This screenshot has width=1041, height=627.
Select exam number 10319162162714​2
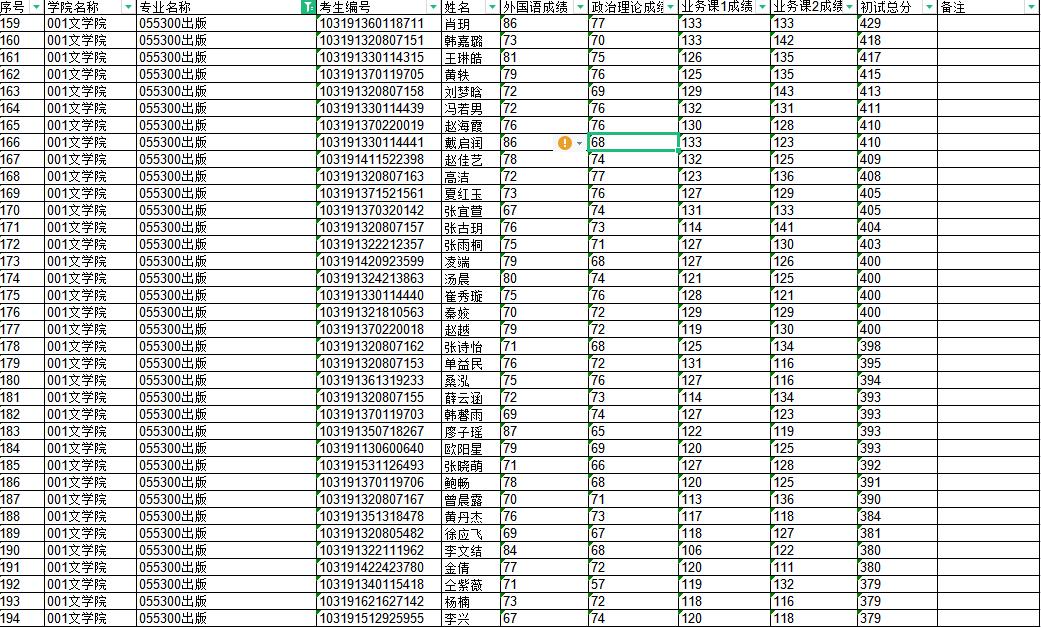tap(379, 602)
